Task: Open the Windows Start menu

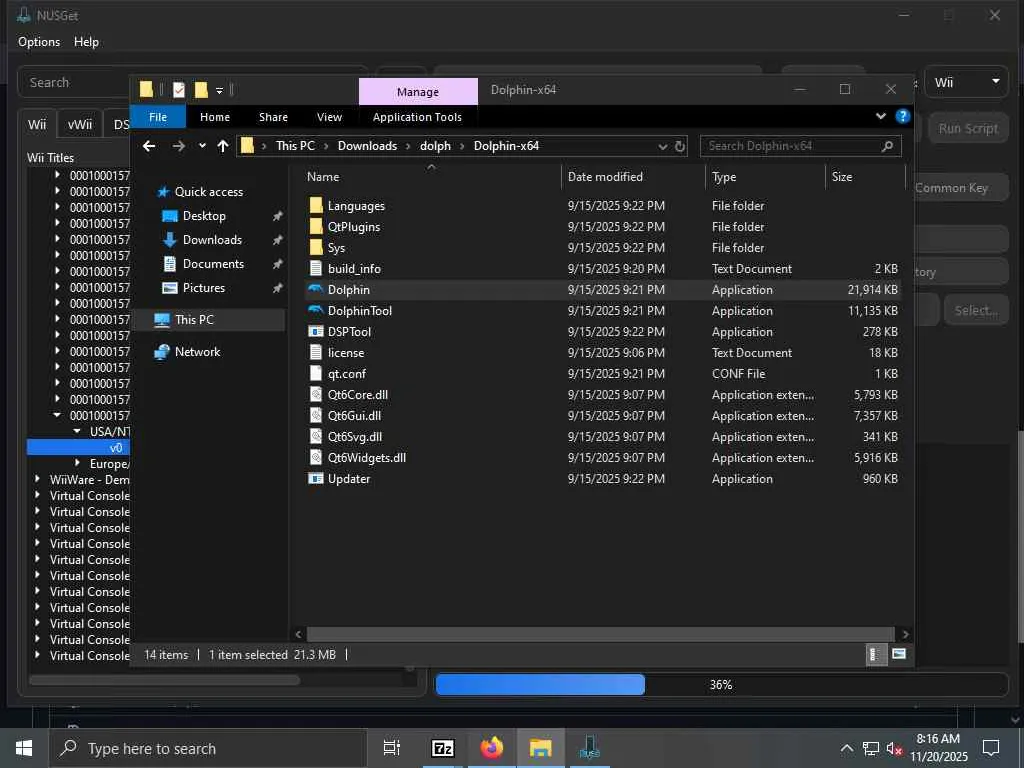Action: click(x=24, y=748)
